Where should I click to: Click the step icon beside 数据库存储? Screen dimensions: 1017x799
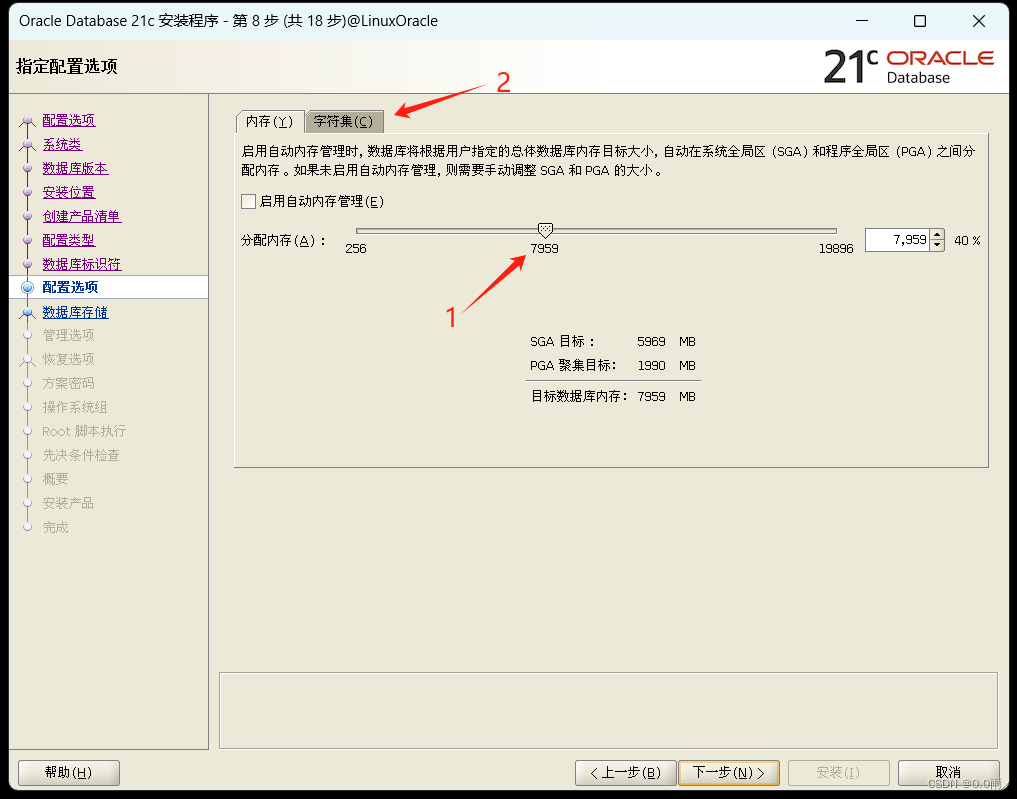click(26, 311)
